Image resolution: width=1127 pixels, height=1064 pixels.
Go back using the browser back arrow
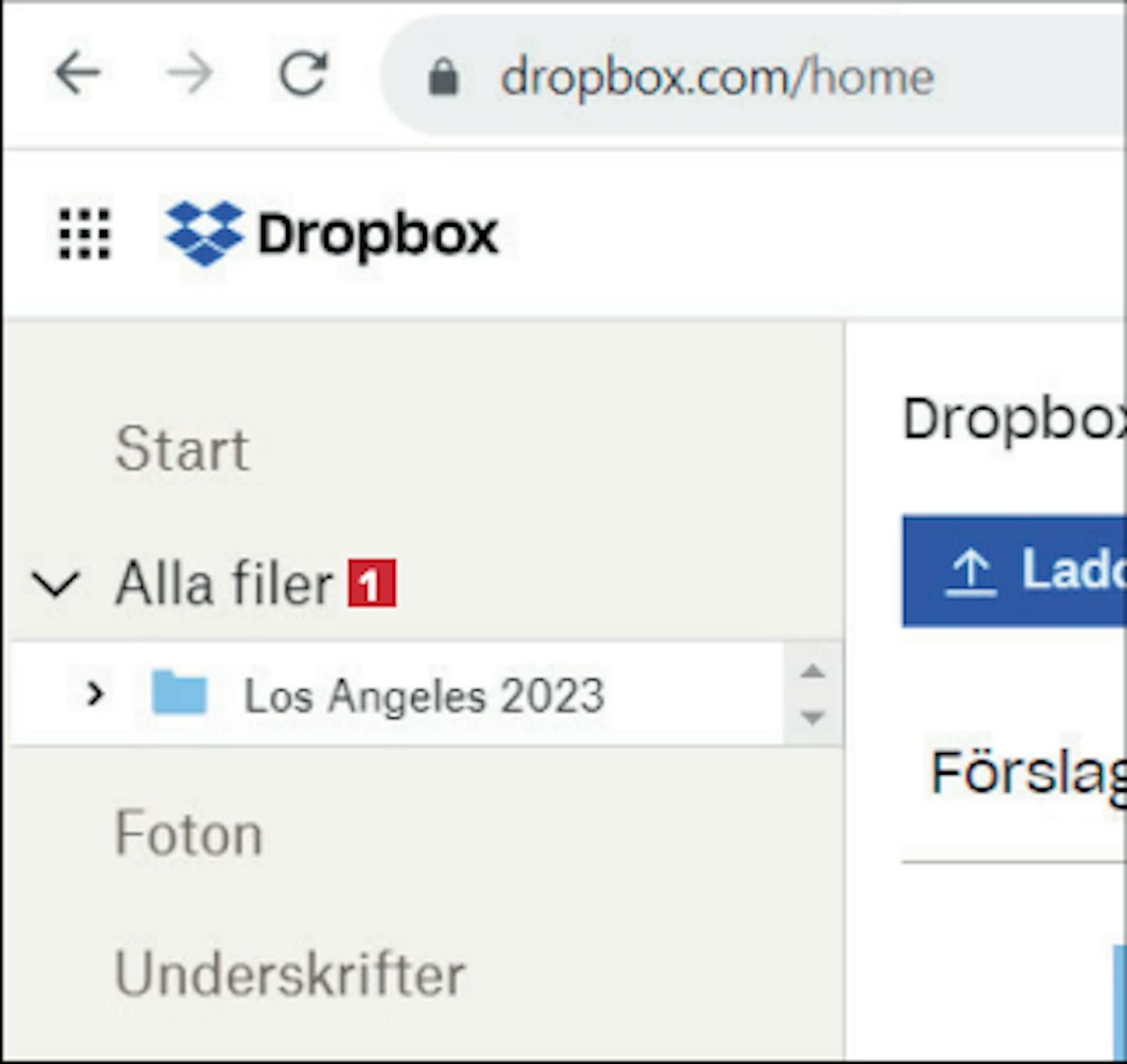point(77,74)
